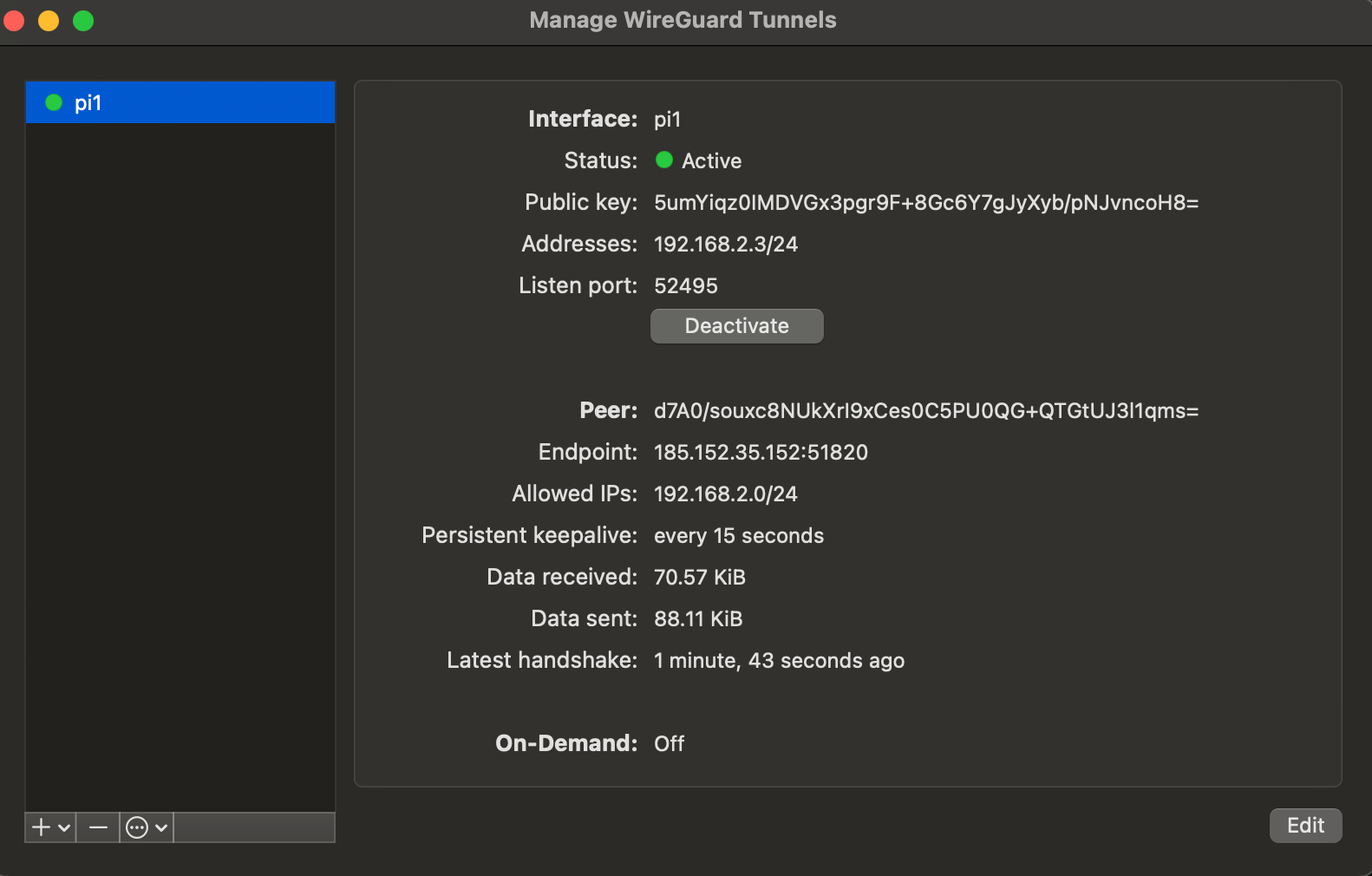Click the green status dot next to pi1 in the list
1372x876 pixels.
pyautogui.click(x=54, y=102)
